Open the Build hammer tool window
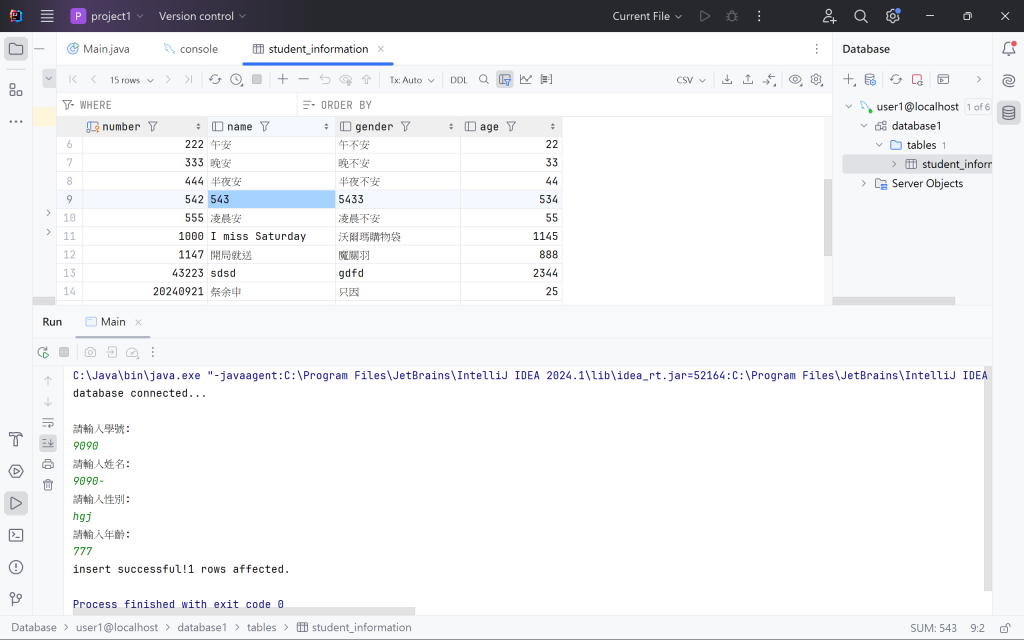Image resolution: width=1024 pixels, height=640 pixels. pyautogui.click(x=16, y=440)
